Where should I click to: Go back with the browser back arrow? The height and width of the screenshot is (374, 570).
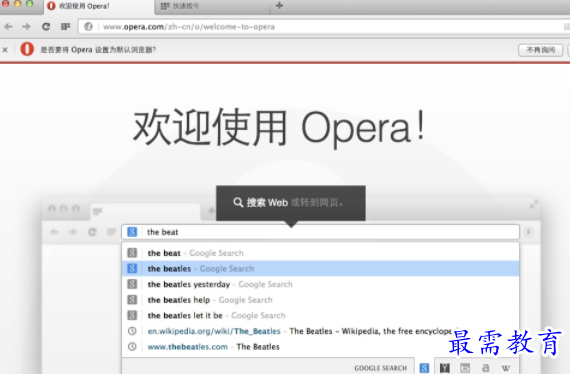point(8,27)
